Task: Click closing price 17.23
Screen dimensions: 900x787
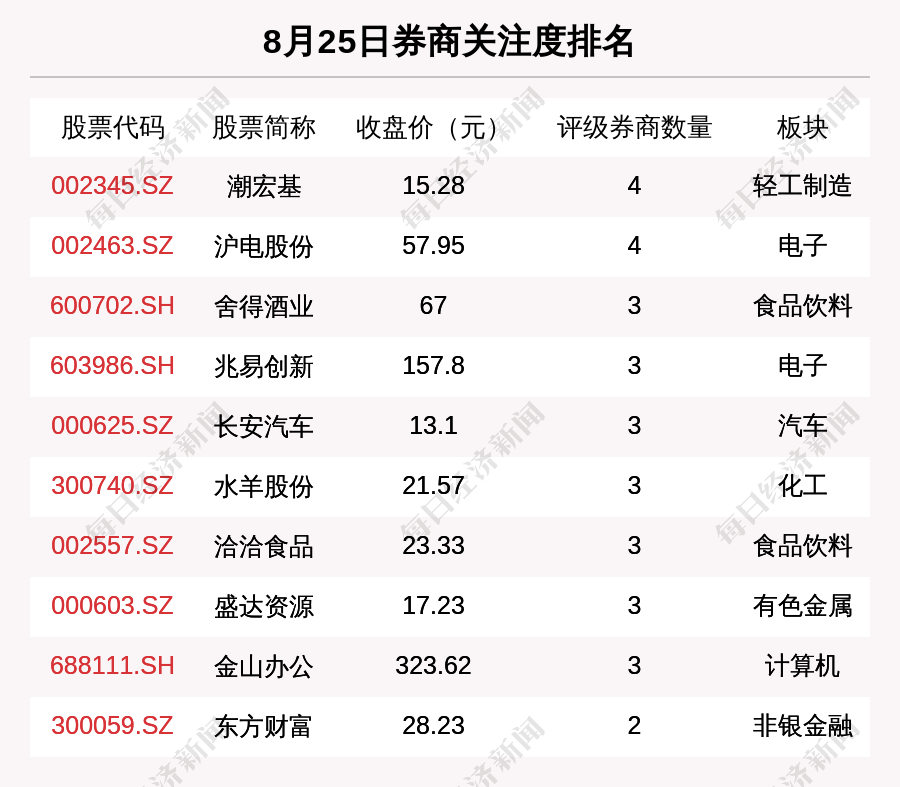Action: (x=433, y=606)
